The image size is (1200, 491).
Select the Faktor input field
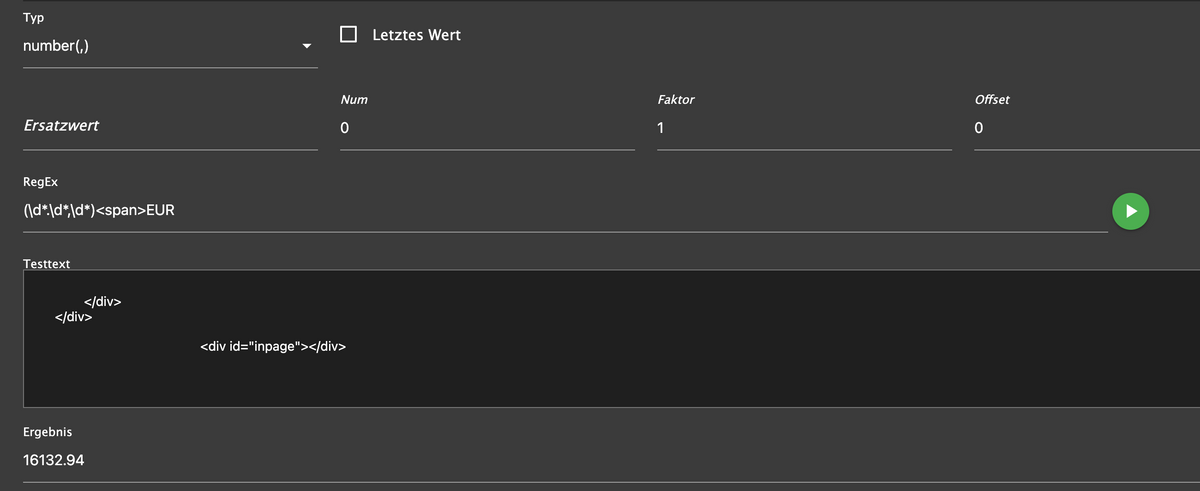click(803, 129)
